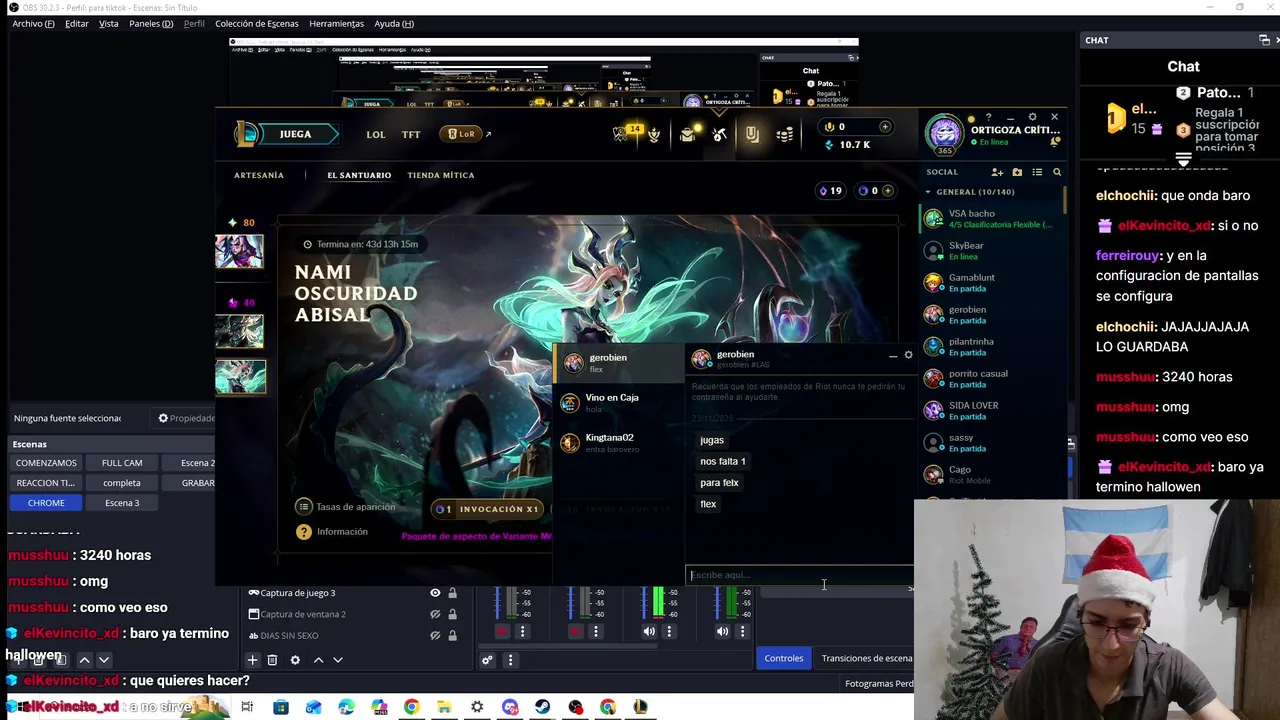Select the FULL CAM scene
1280x720 pixels.
122,463
